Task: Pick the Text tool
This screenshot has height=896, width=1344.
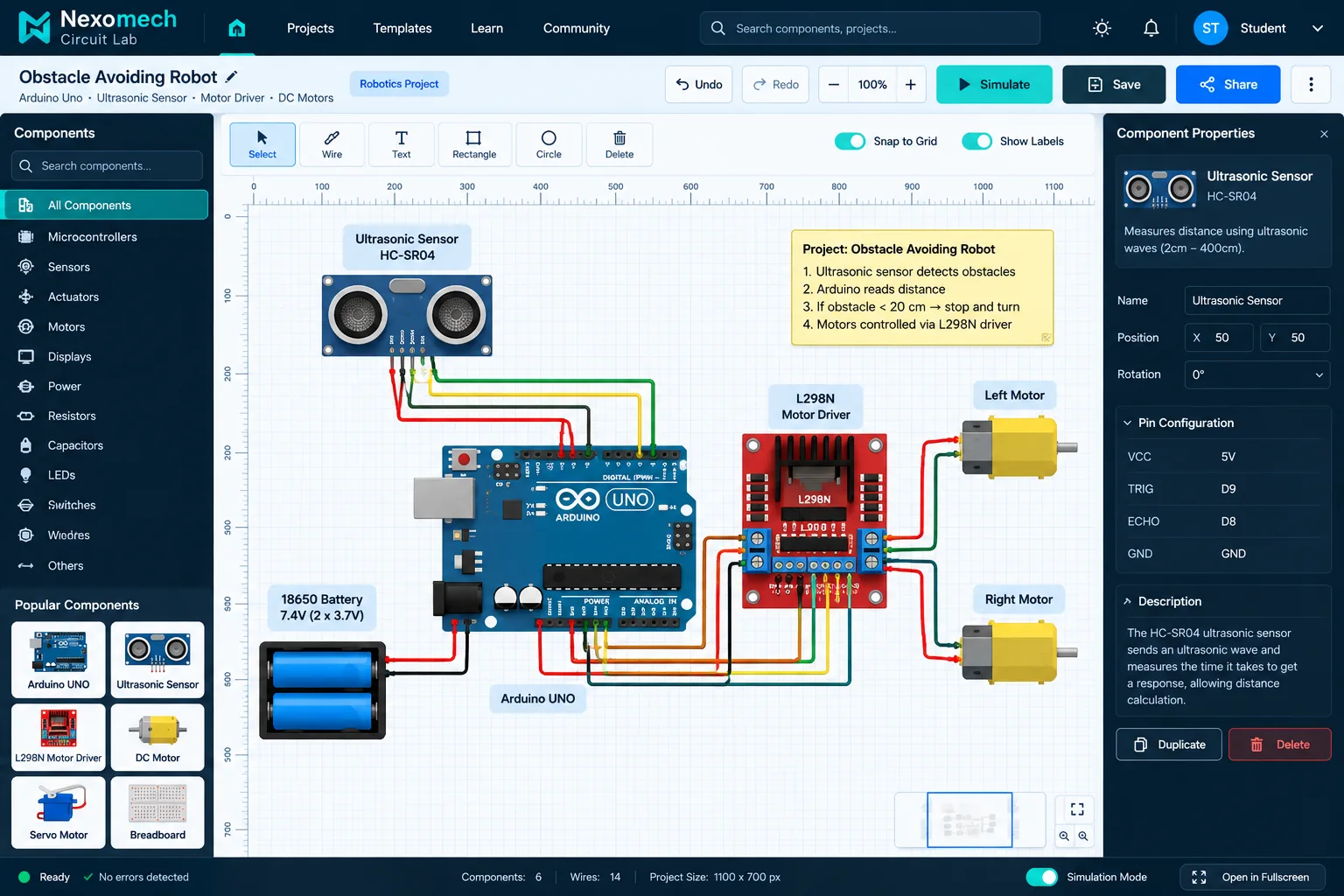Action: point(401,144)
